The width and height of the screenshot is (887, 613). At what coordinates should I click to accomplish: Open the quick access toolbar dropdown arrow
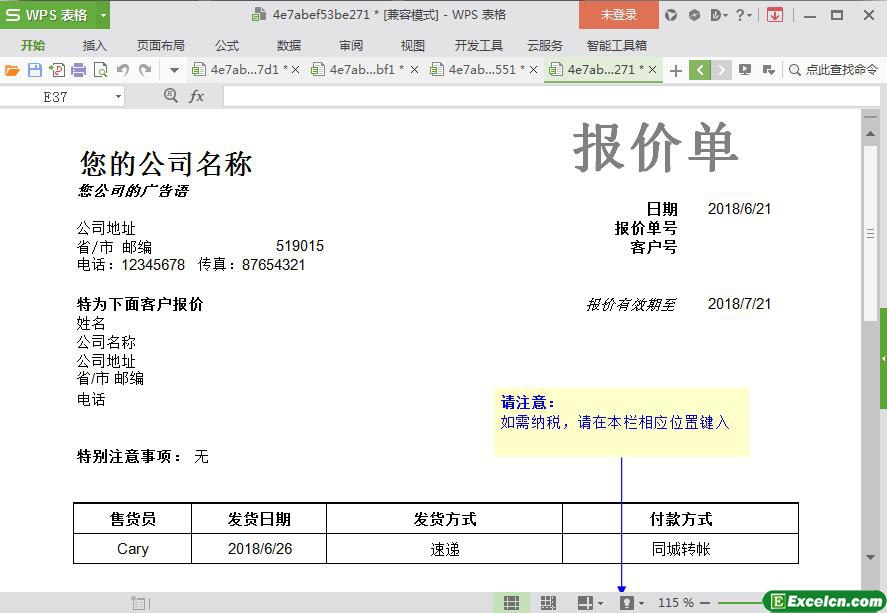tap(174, 70)
